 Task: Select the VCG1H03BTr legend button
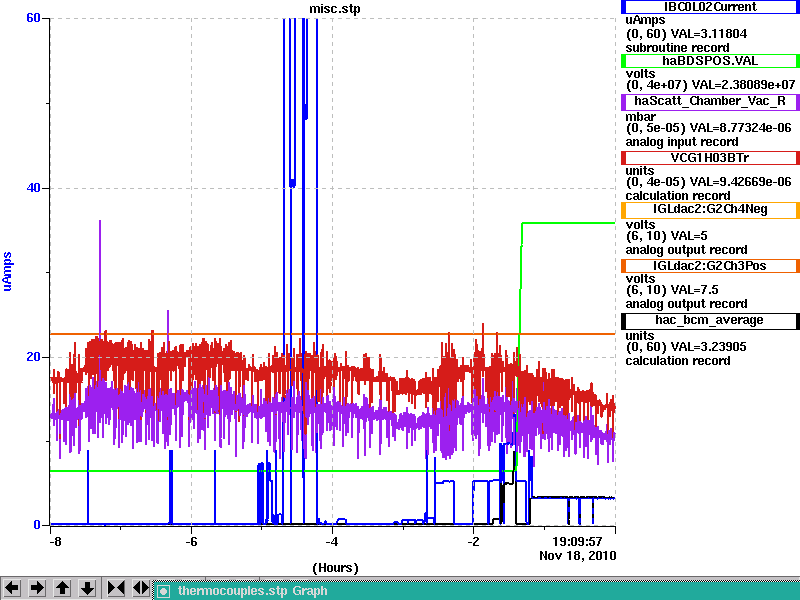pos(710,158)
